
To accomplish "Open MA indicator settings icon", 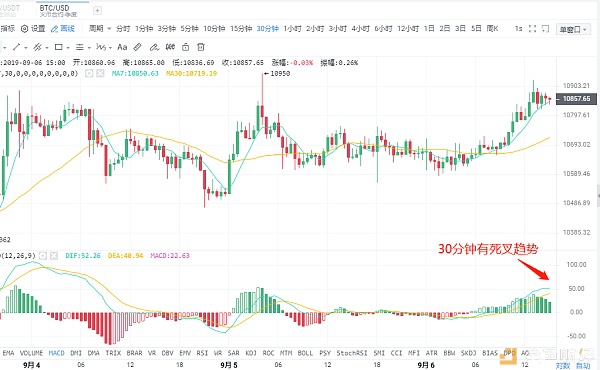I will coord(89,73).
